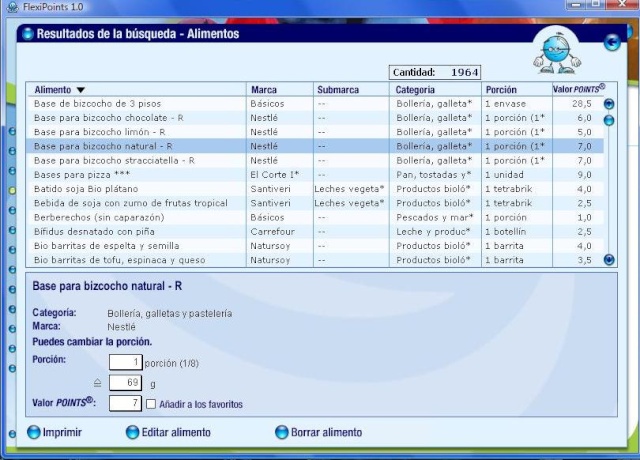Click scroll-up arrow button below the top one
640x460 pixels.
coord(609,120)
